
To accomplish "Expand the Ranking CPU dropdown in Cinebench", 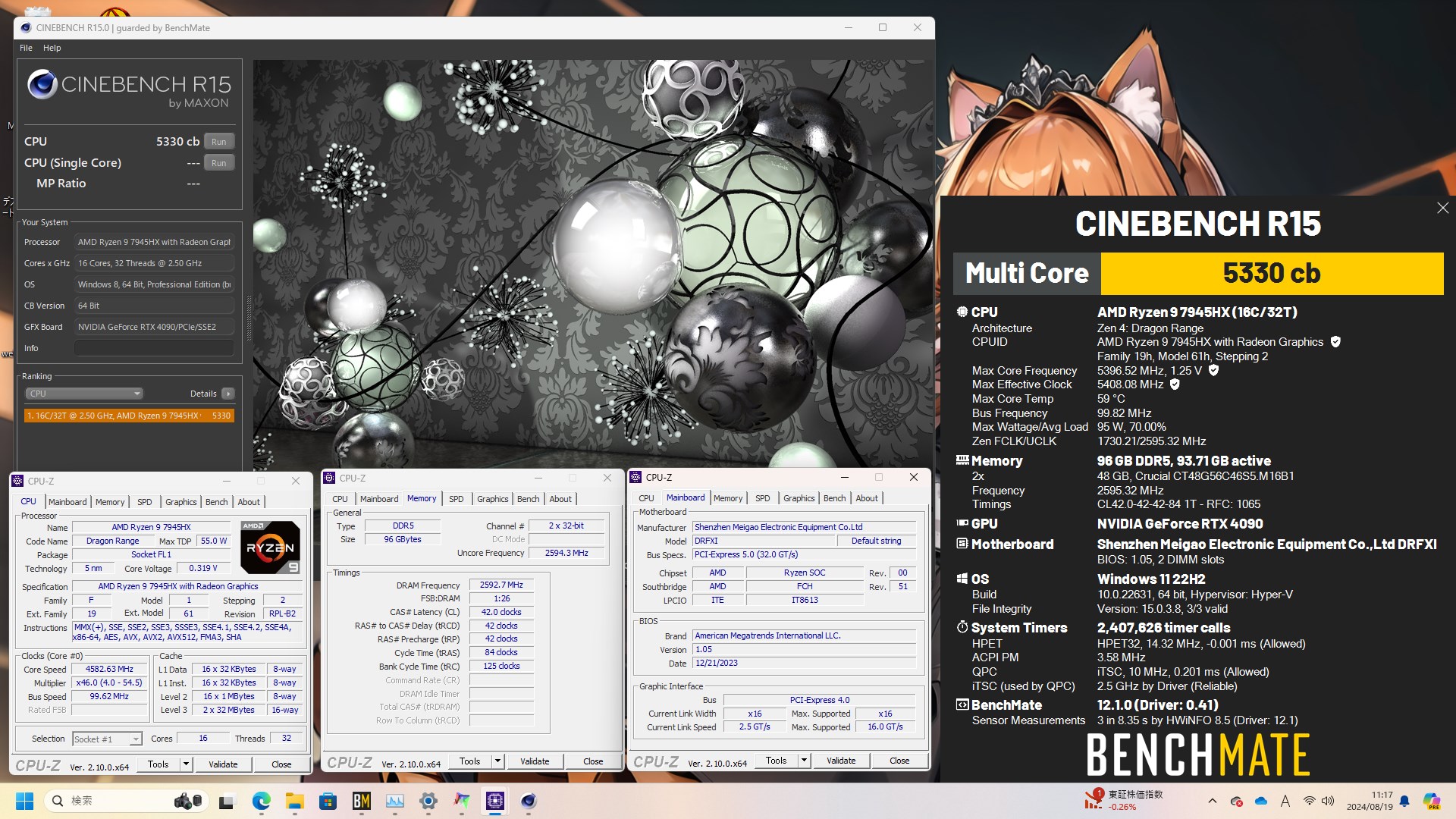I will [x=84, y=394].
